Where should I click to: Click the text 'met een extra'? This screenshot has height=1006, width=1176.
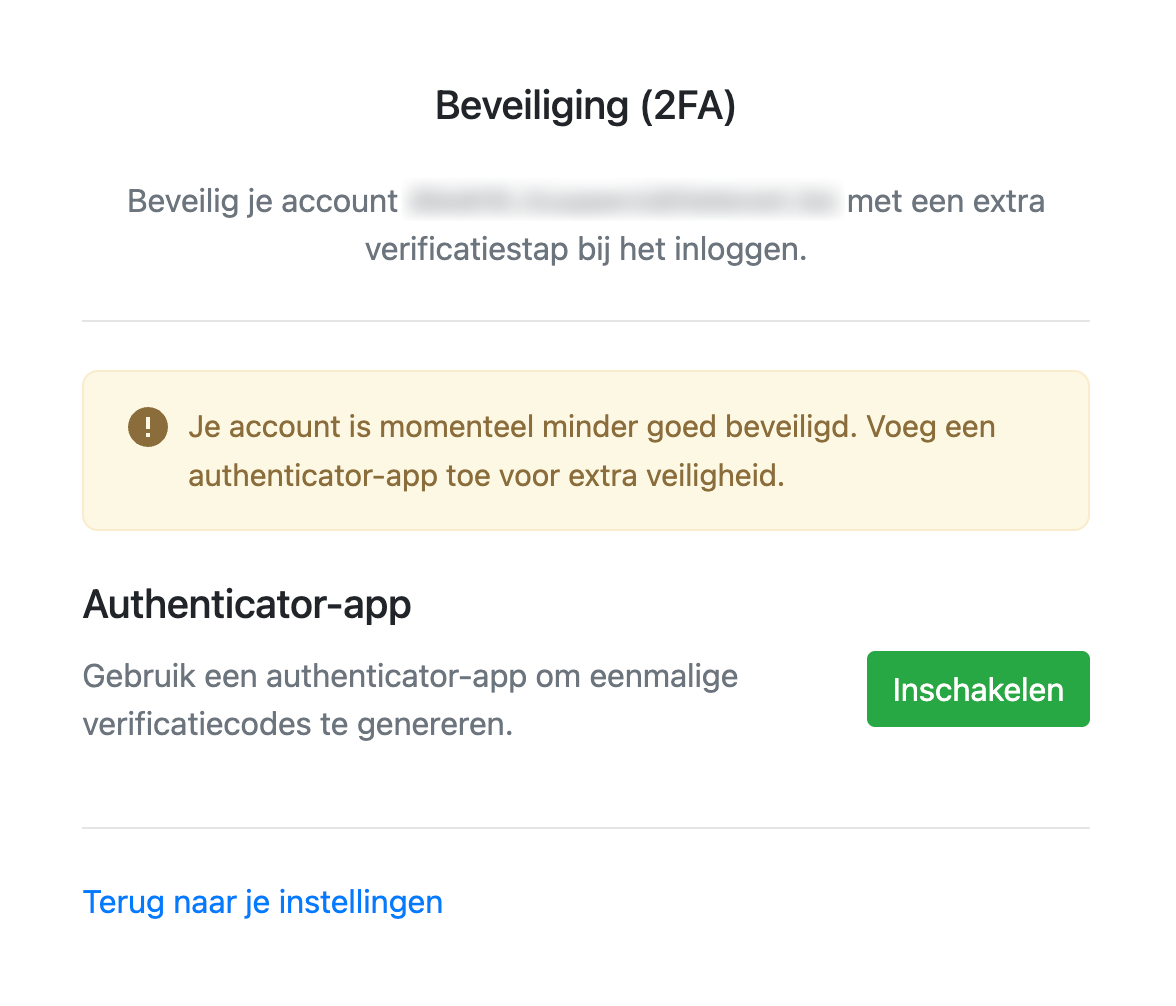tap(945, 201)
